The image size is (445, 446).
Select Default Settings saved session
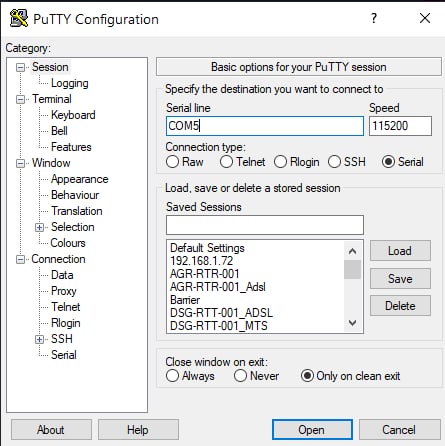(207, 248)
